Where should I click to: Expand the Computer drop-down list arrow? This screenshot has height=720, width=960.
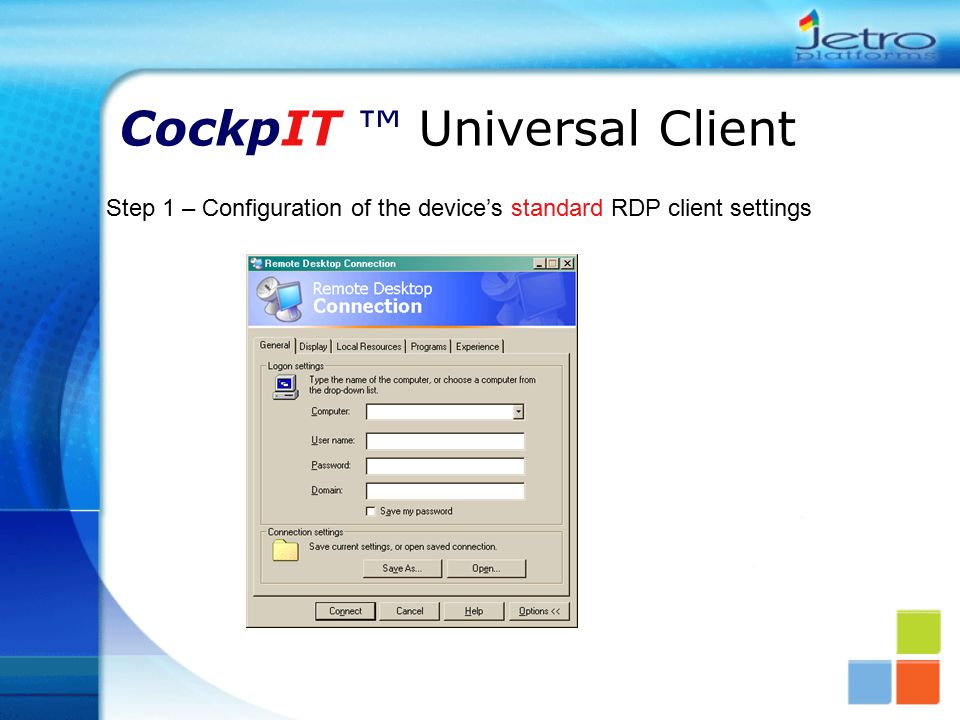pos(518,411)
